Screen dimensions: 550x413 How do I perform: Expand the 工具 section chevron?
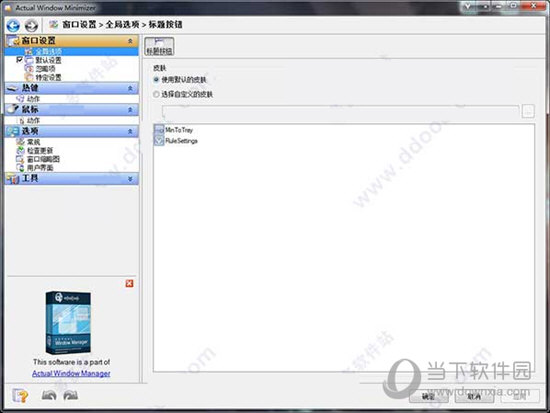coord(130,179)
